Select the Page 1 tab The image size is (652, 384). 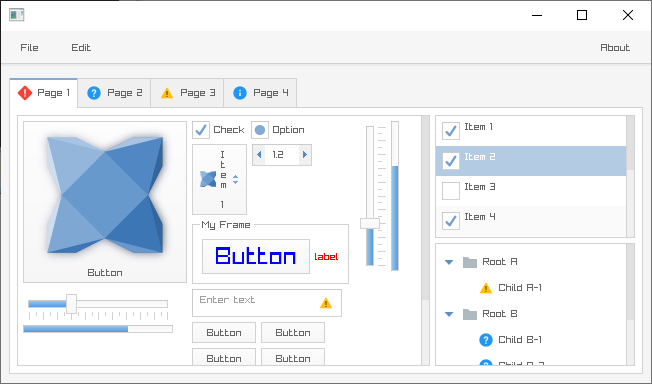(44, 93)
